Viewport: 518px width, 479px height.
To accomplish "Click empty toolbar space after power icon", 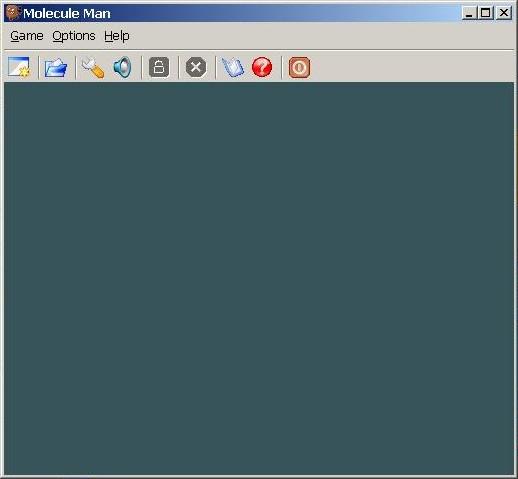I will point(412,68).
